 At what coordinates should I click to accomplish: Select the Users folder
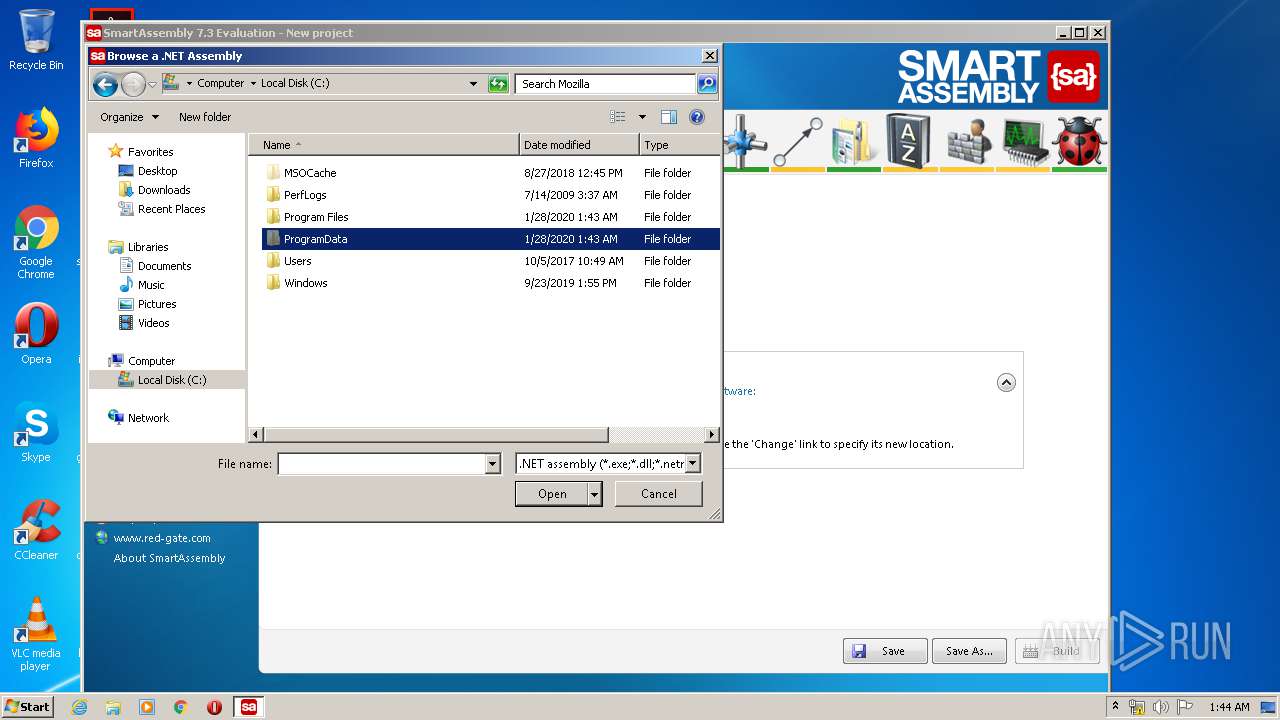pyautogui.click(x=297, y=261)
